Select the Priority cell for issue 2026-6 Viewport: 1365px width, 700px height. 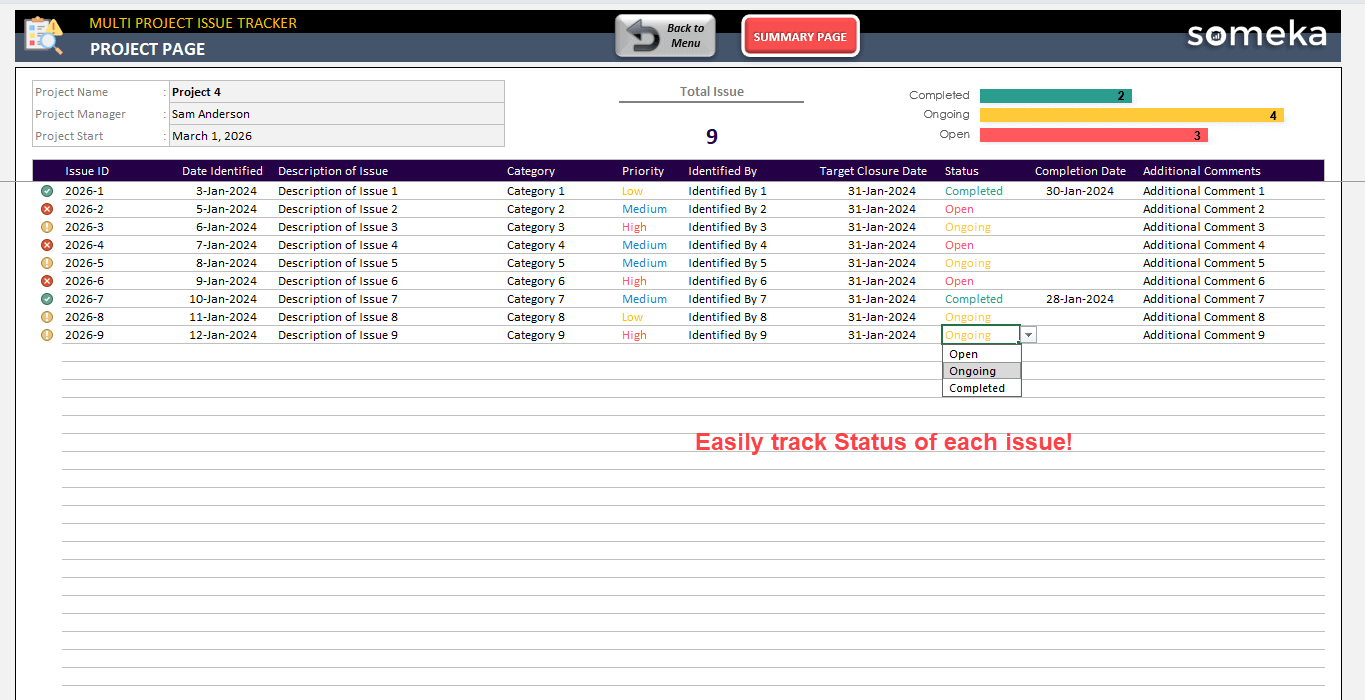(634, 281)
